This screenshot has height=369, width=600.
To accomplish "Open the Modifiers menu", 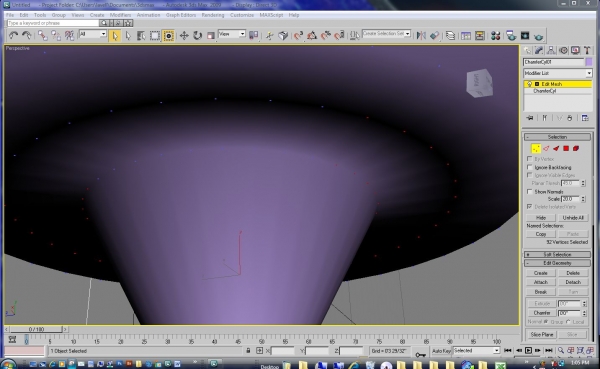I will (121, 15).
